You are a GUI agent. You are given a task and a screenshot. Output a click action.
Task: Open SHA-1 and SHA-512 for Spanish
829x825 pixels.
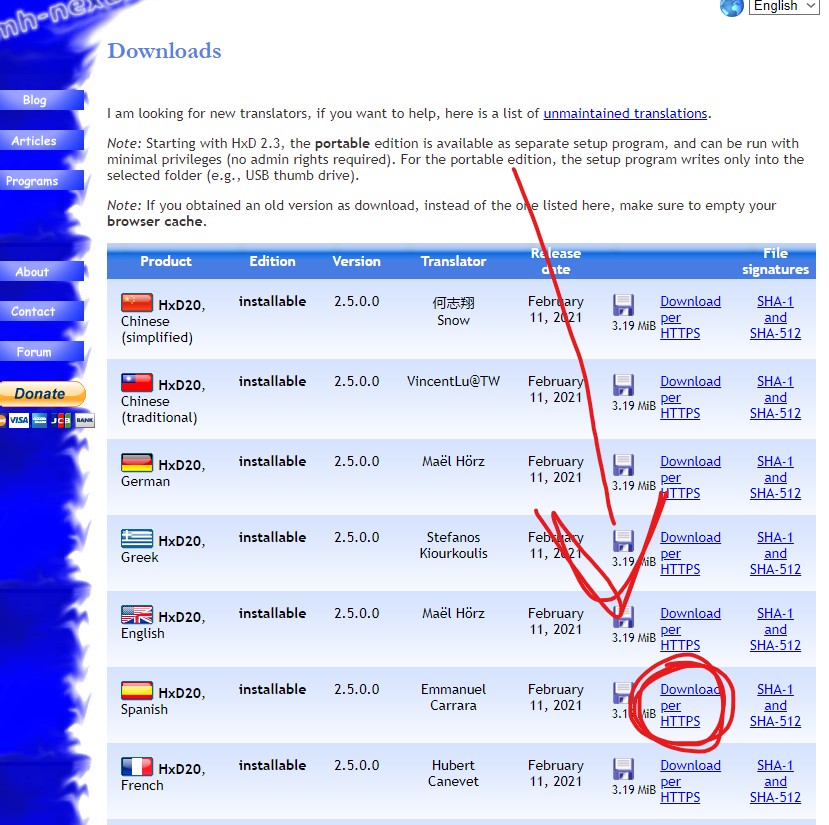click(775, 705)
